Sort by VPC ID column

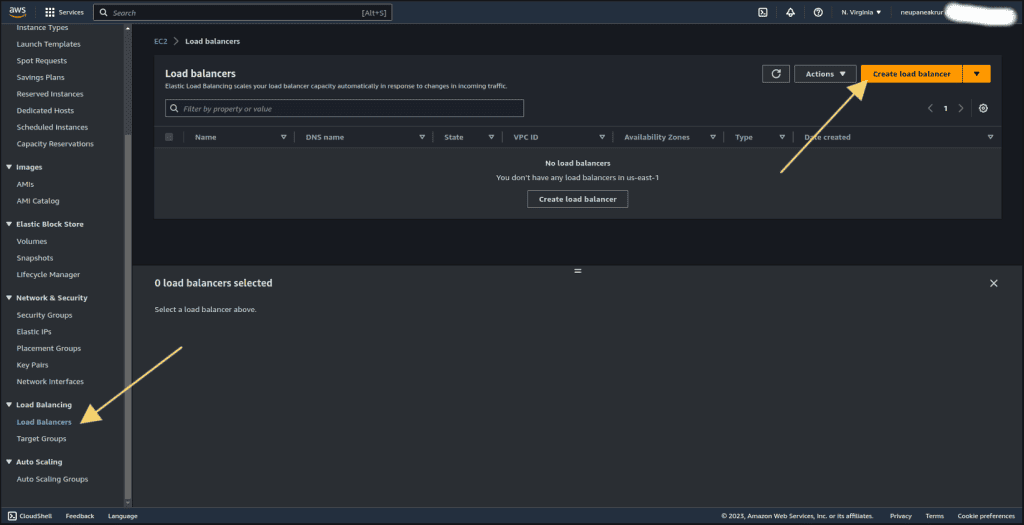point(601,137)
